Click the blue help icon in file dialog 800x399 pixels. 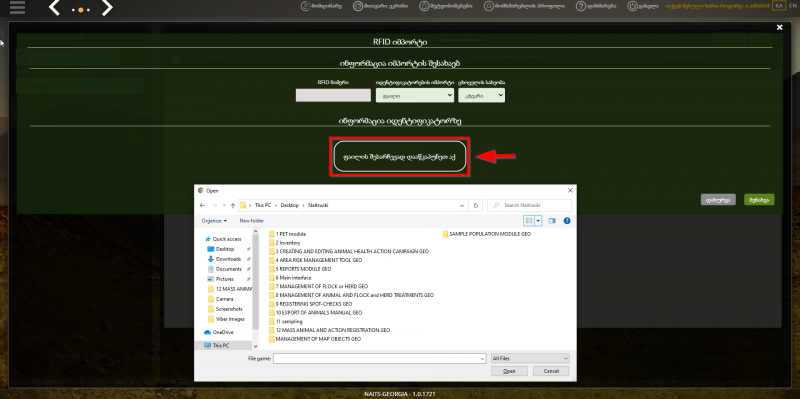[x=567, y=221]
